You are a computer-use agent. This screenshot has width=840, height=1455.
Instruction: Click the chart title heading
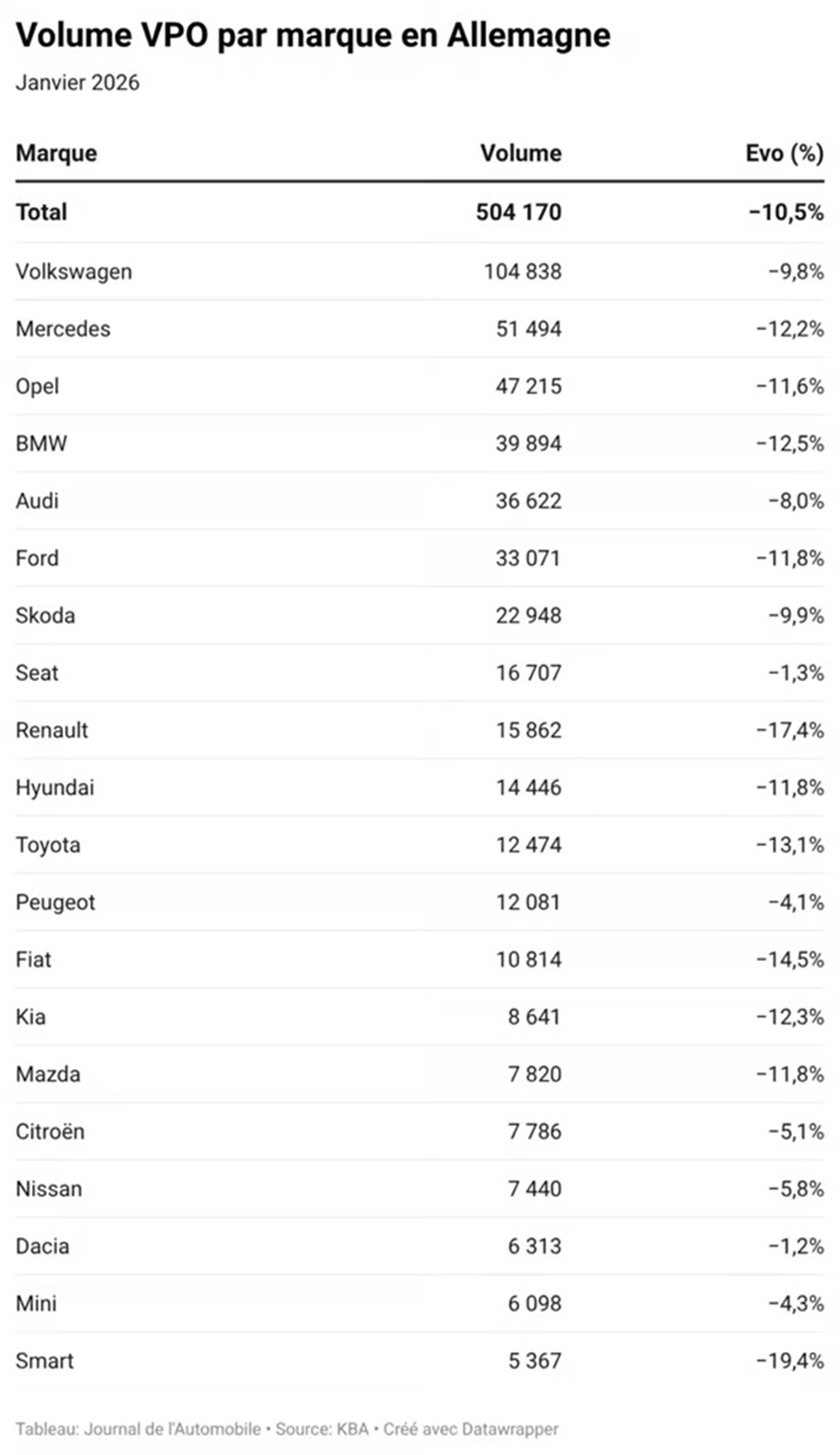click(x=313, y=35)
